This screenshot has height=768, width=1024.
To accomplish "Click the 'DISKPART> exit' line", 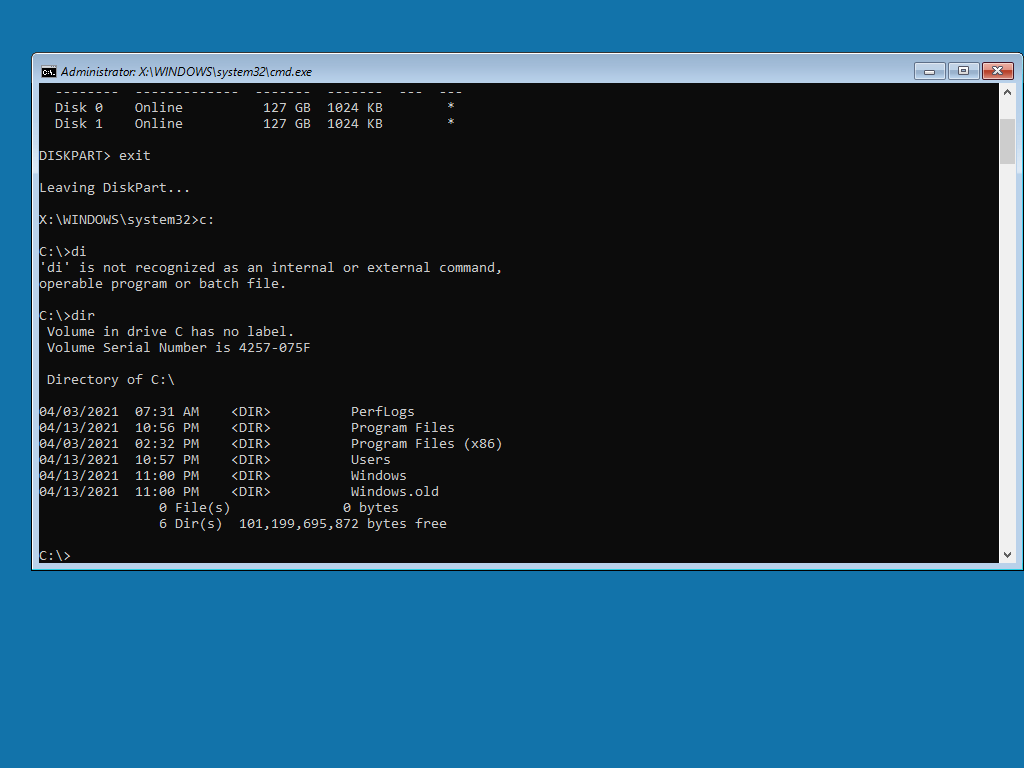I will tap(95, 155).
